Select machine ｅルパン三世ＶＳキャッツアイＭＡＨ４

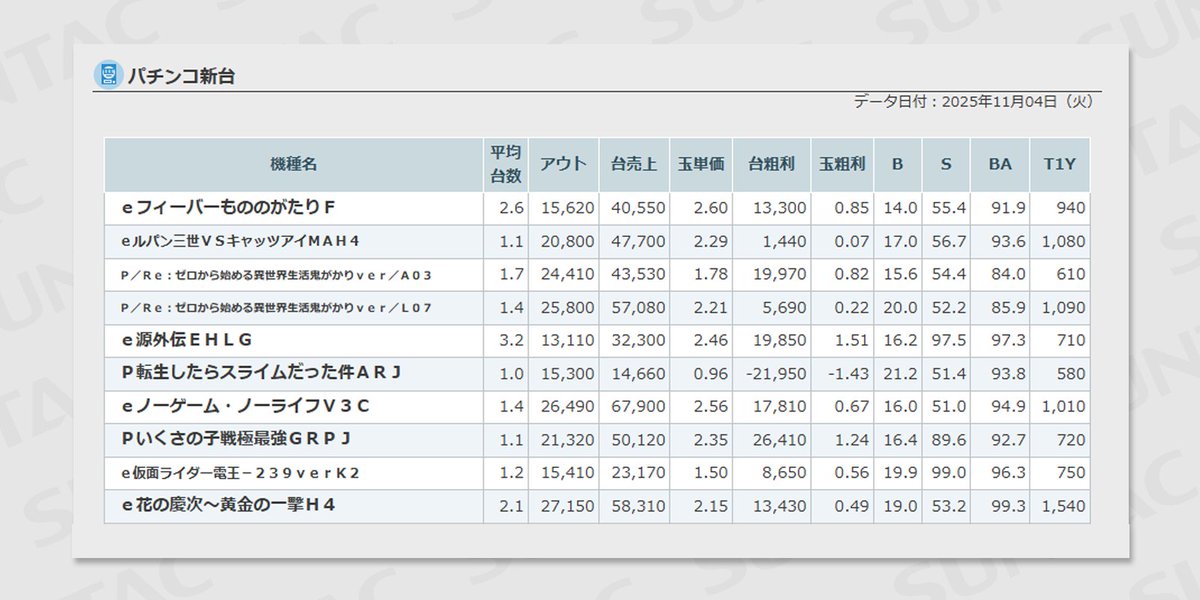coord(240,241)
